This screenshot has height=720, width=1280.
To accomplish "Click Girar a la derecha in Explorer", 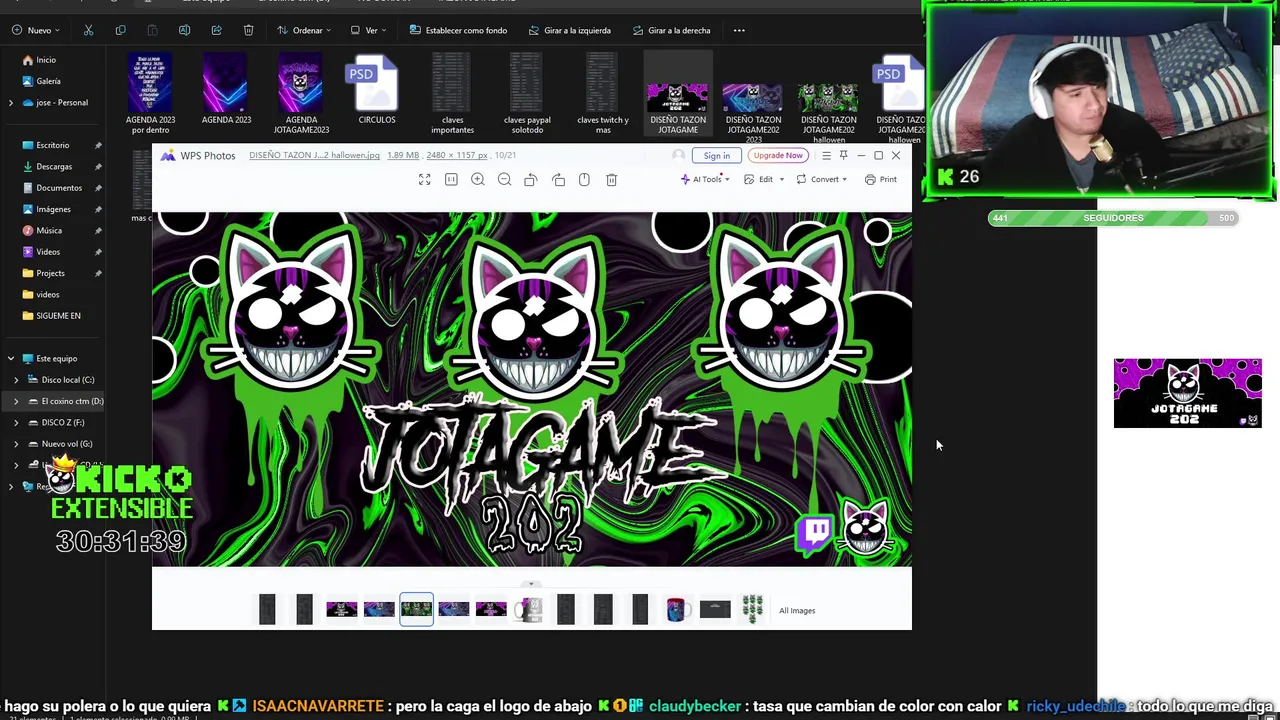I will (x=672, y=30).
